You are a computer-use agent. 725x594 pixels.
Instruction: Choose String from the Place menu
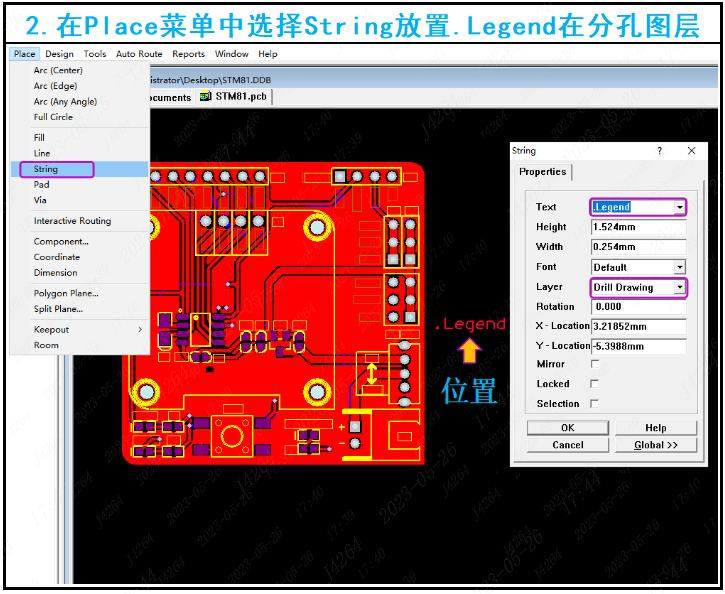coord(46,169)
